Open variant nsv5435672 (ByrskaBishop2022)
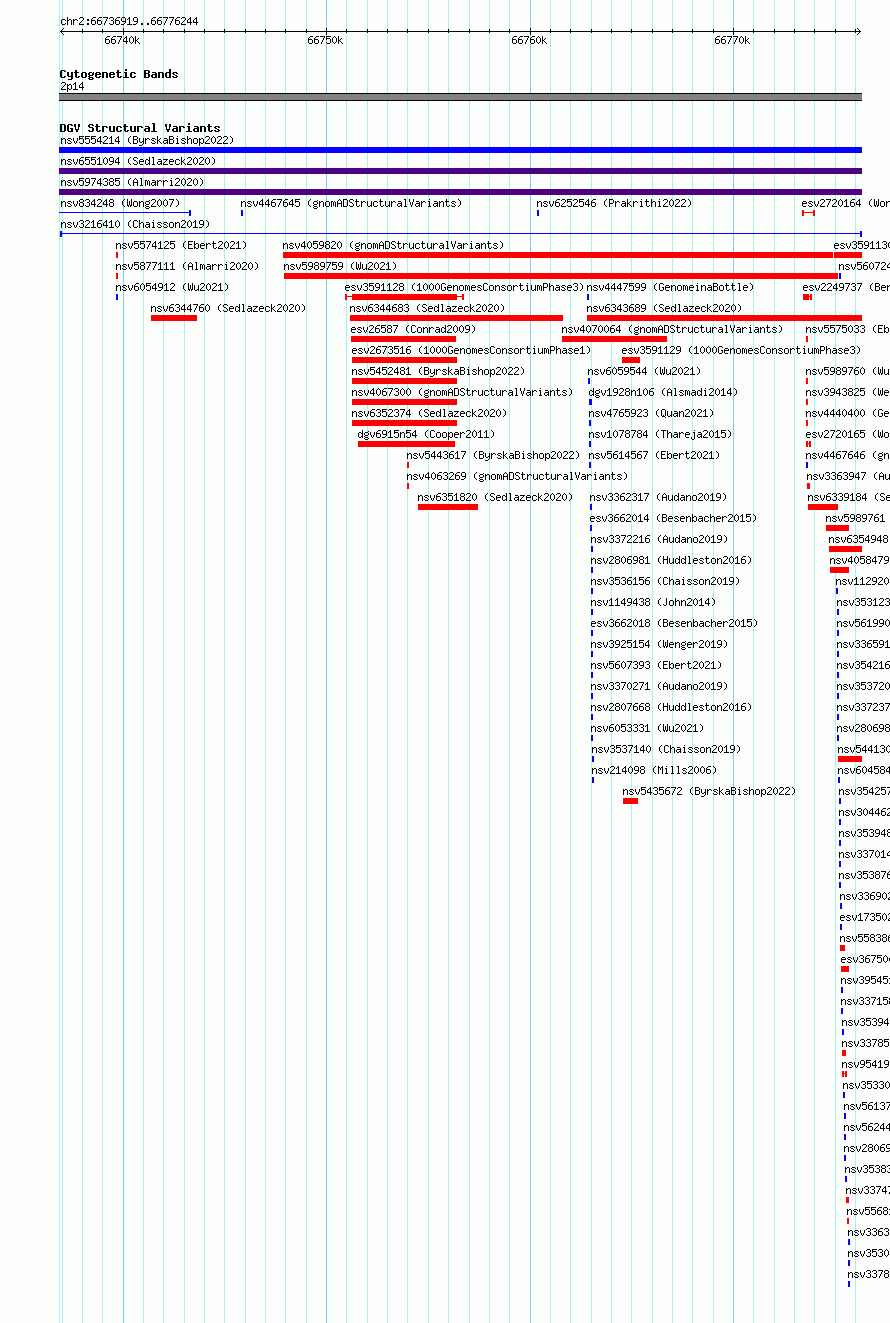This screenshot has height=1323, width=890. [x=709, y=791]
